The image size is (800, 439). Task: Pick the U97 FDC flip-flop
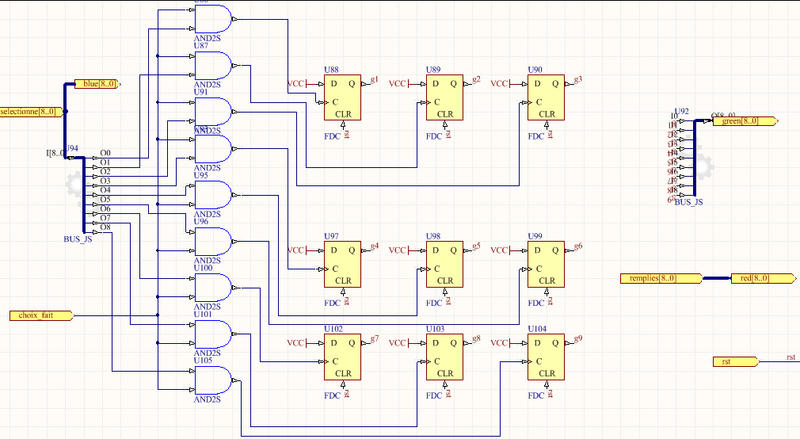(342, 263)
